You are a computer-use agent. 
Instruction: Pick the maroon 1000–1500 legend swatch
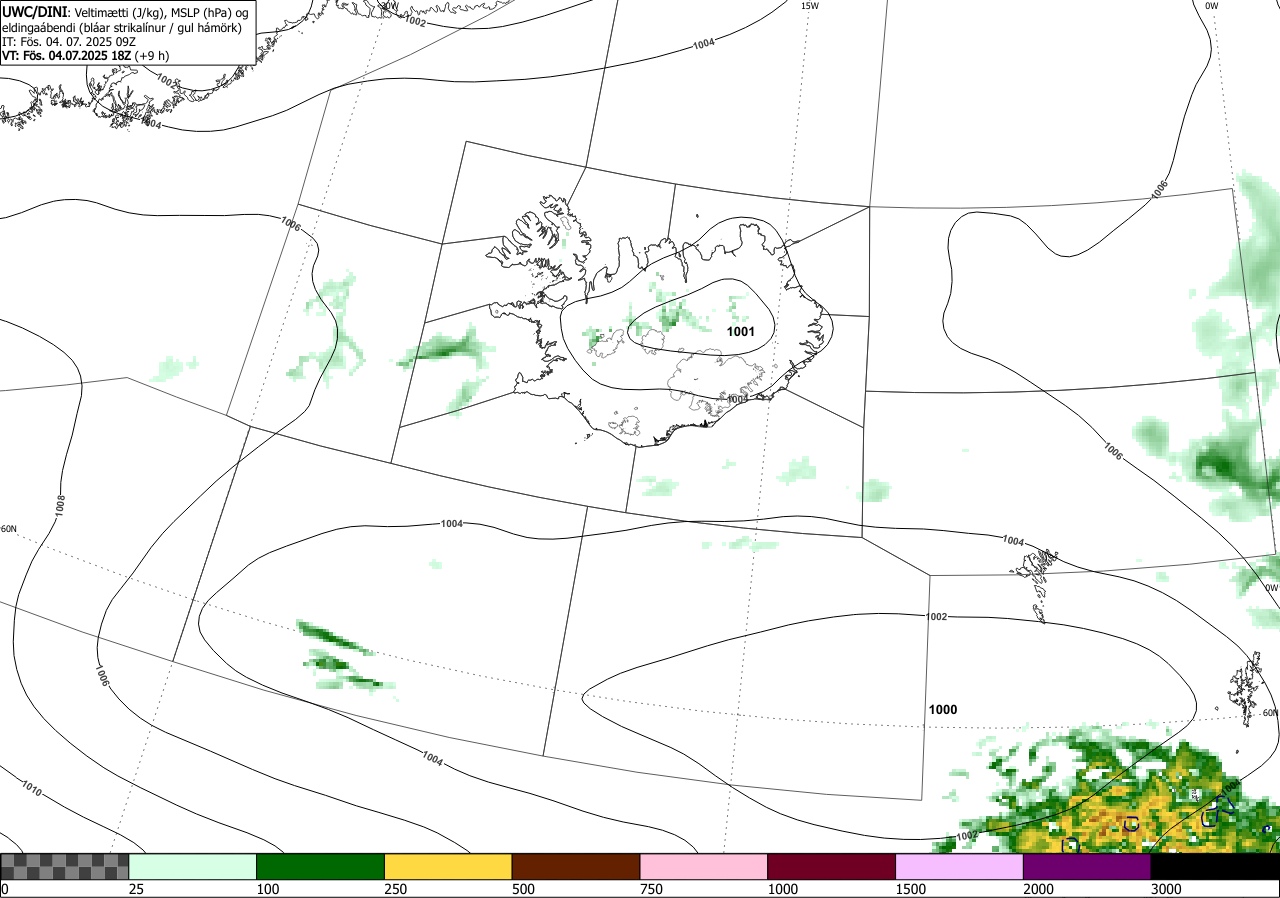coord(831,866)
